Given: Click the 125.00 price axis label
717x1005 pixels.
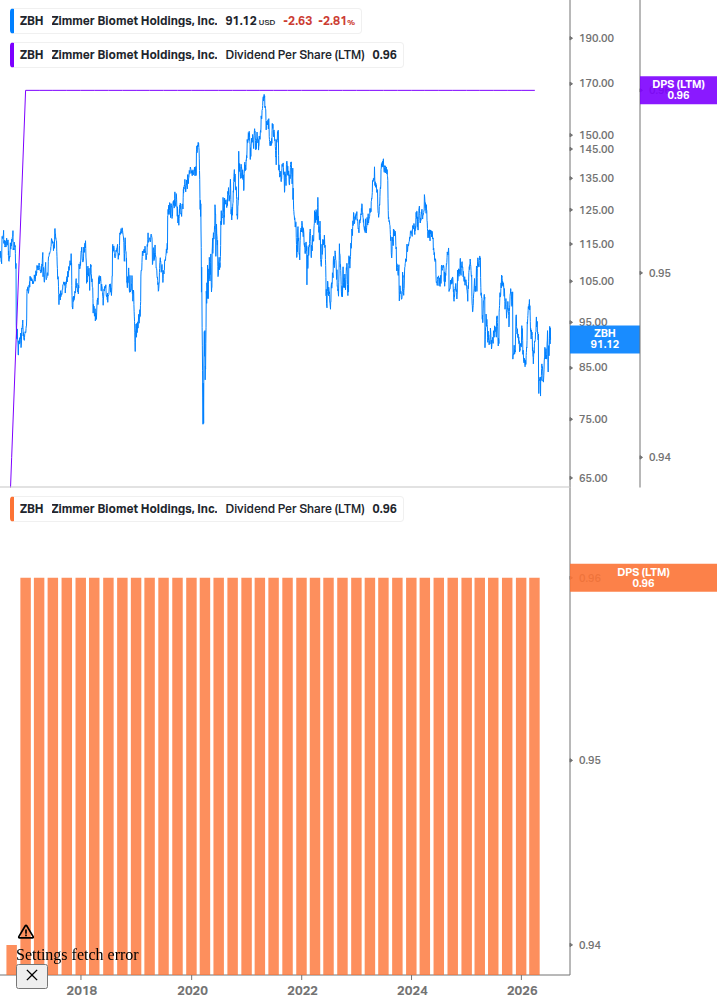Looking at the screenshot, I should click(597, 210).
